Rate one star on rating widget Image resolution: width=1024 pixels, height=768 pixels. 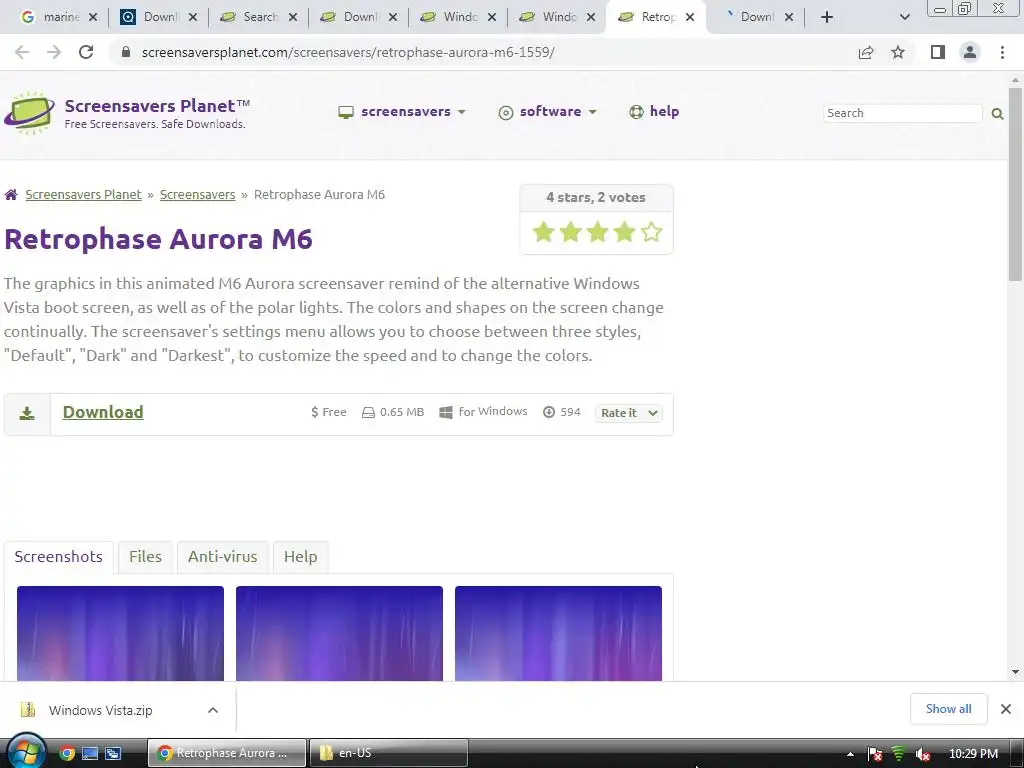pos(543,232)
